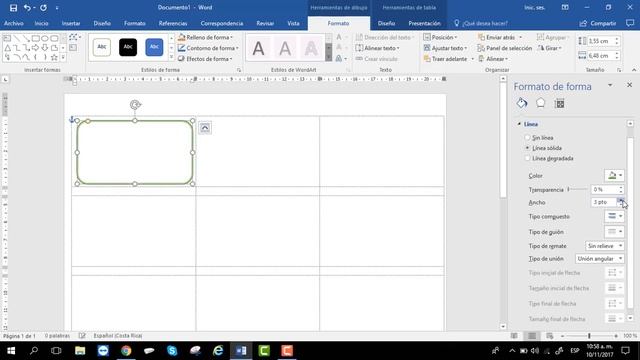Viewport: 640px width, 360px height.
Task: Select the white Abc shape style
Action: point(102,47)
